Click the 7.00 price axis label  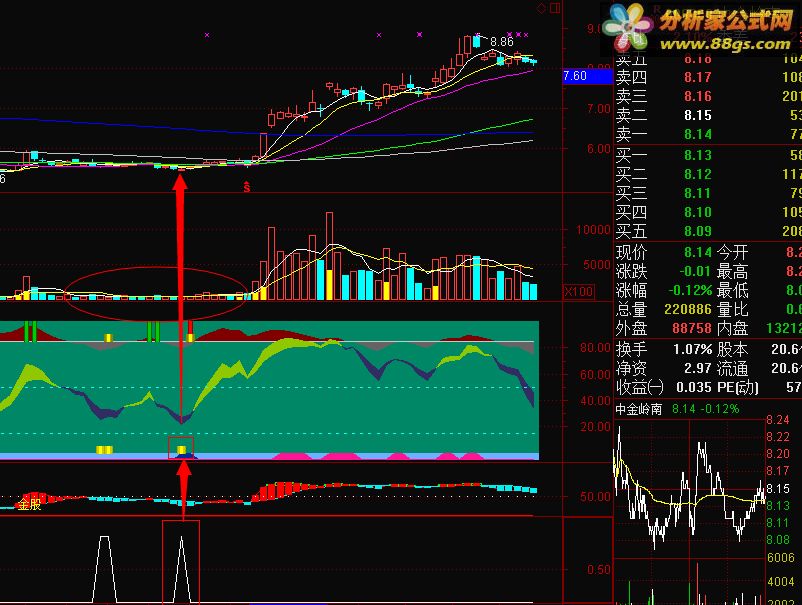click(x=599, y=109)
